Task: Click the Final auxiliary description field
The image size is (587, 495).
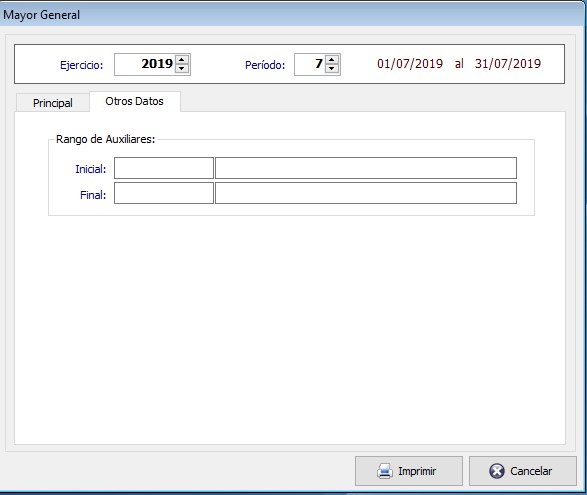Action: [x=366, y=193]
